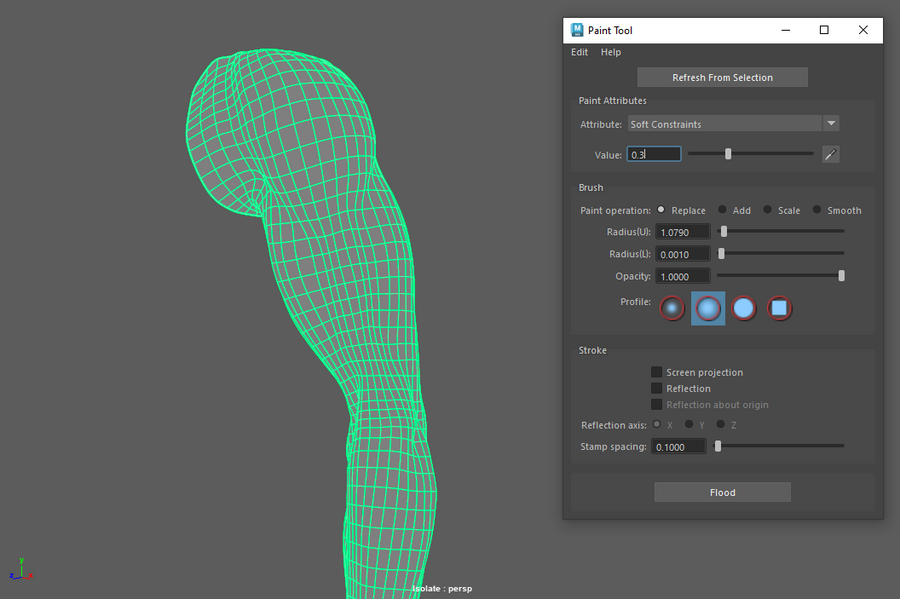The image size is (900, 599).
Task: Select the square brush profile icon
Action: [x=779, y=309]
